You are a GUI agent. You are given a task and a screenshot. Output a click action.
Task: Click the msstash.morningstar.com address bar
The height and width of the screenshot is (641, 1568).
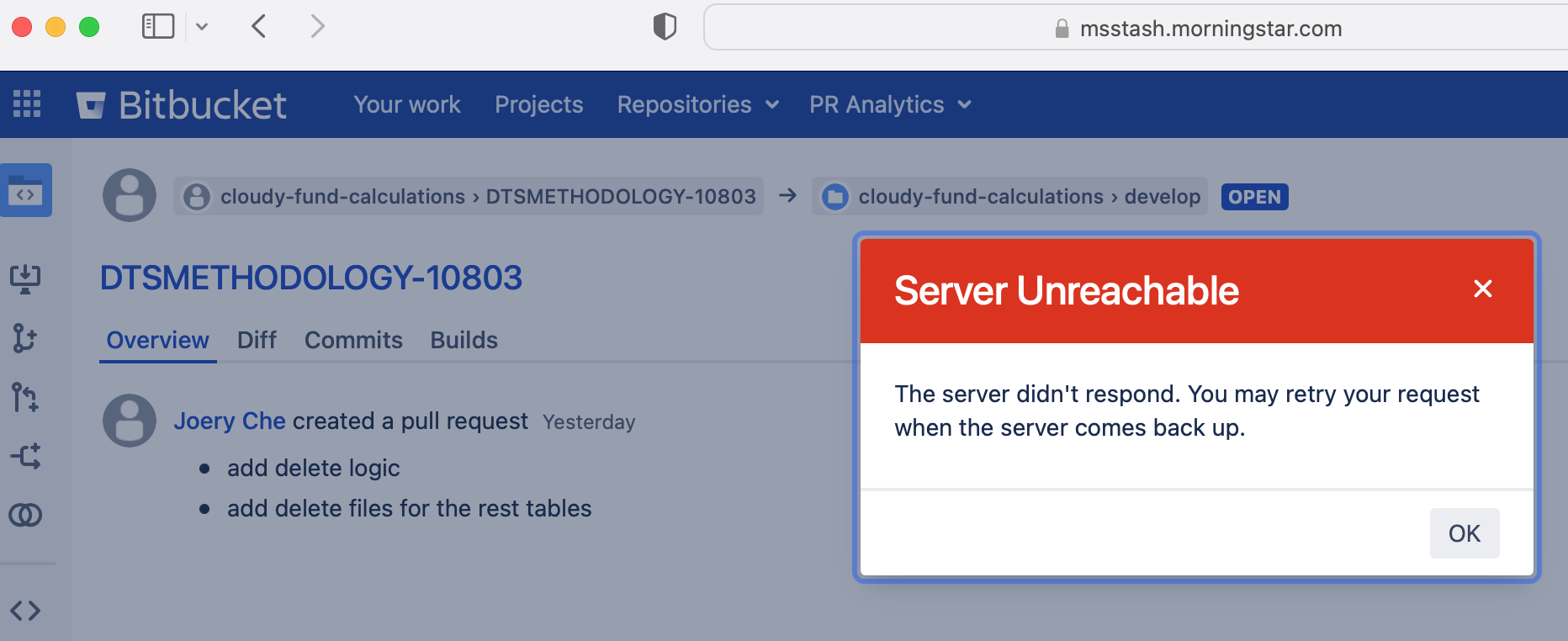coord(1136,28)
